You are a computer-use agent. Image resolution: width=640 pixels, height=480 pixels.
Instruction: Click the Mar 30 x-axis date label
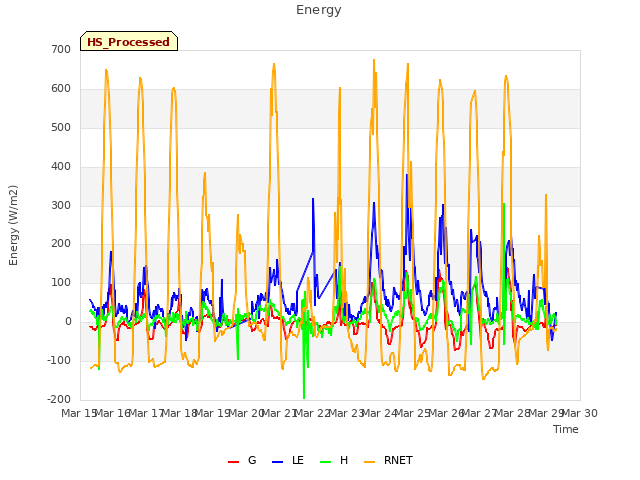tap(580, 413)
